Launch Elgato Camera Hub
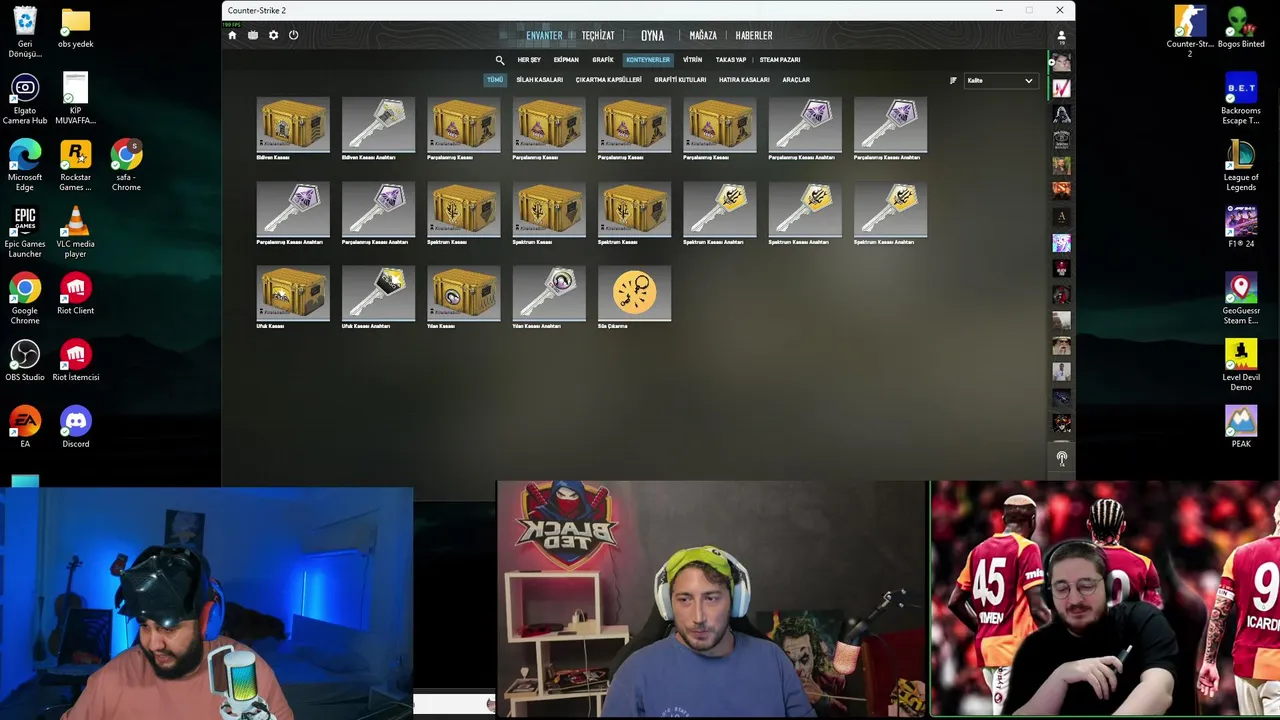This screenshot has height=720, width=1280. 25,99
